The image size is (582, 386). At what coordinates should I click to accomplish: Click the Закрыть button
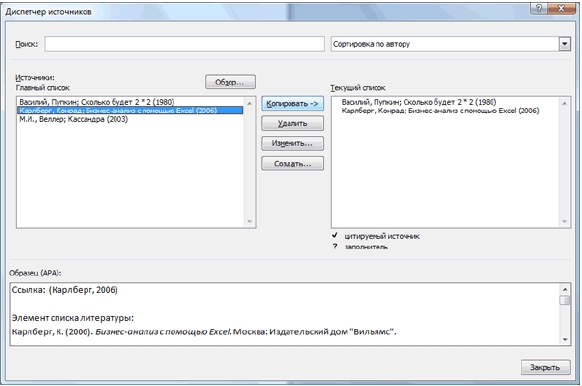[545, 367]
